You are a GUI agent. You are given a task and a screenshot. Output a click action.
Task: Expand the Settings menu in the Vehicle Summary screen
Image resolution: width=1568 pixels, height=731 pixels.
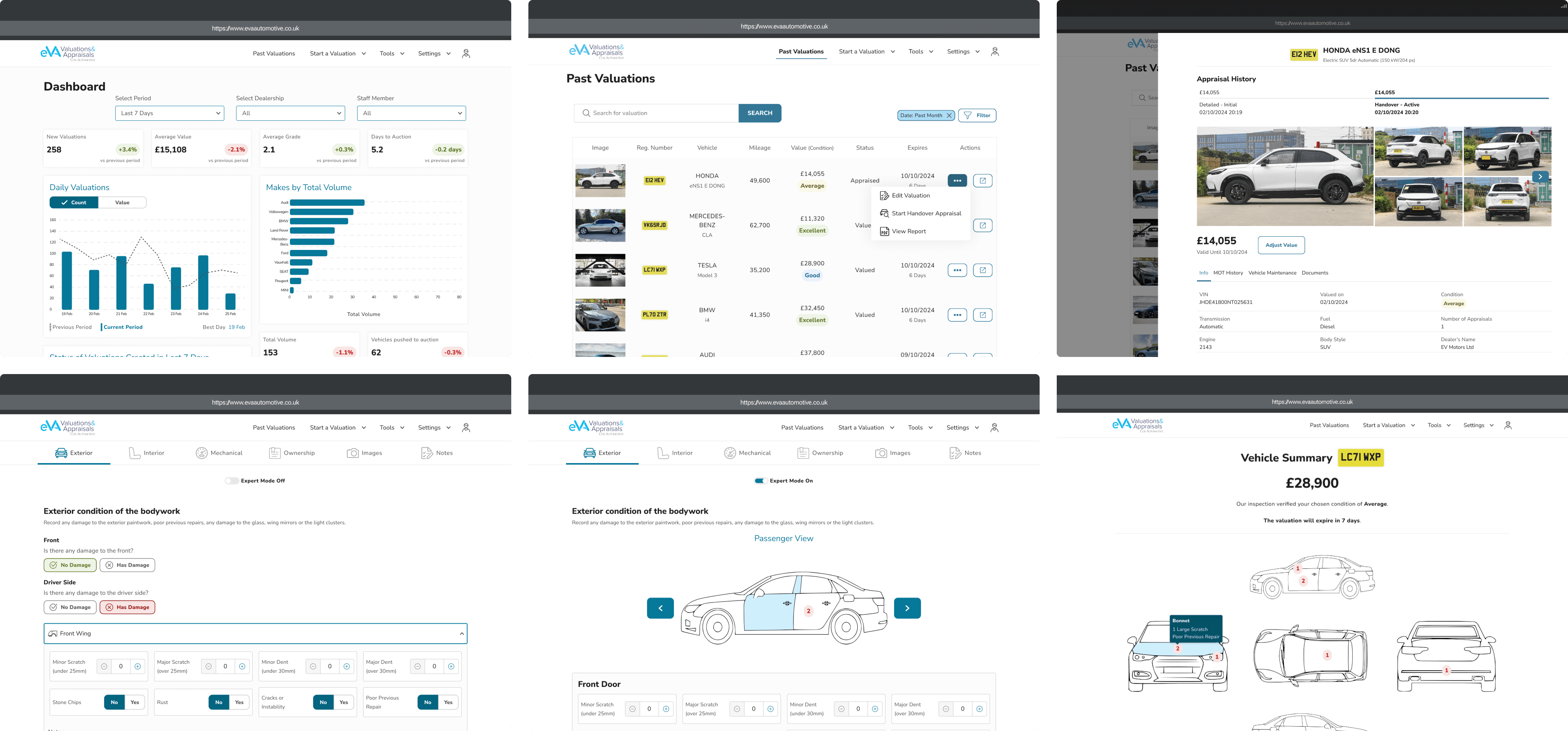[1479, 425]
